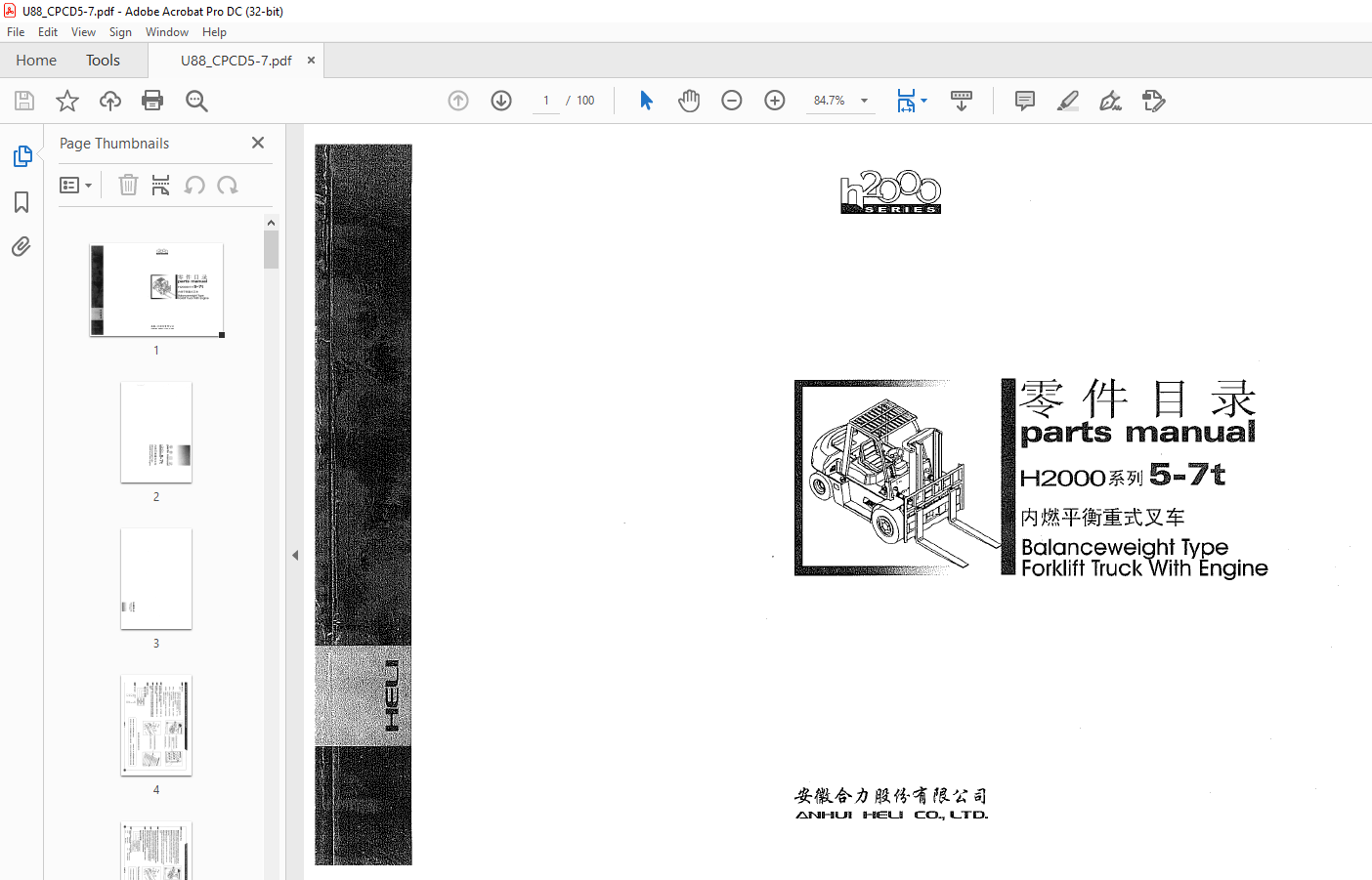Image resolution: width=1372 pixels, height=880 pixels.
Task: Select page 2 thumbnail
Action: (156, 432)
